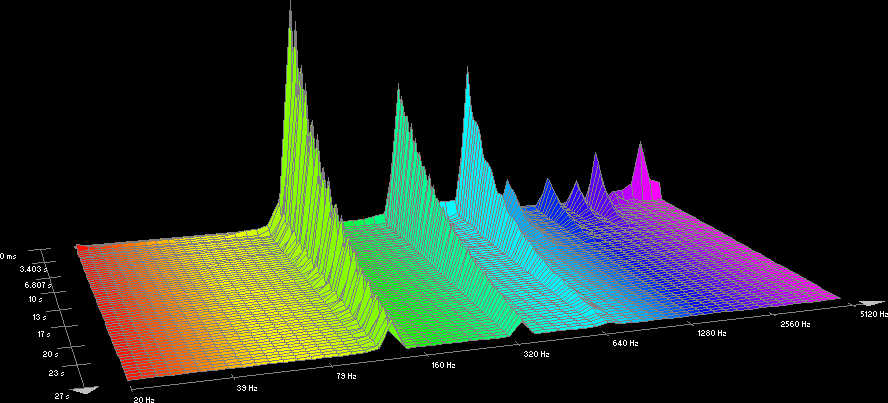Viewport: 888px width, 403px height.
Task: Click the 160 Hz frequency axis label
Action: coord(443,365)
